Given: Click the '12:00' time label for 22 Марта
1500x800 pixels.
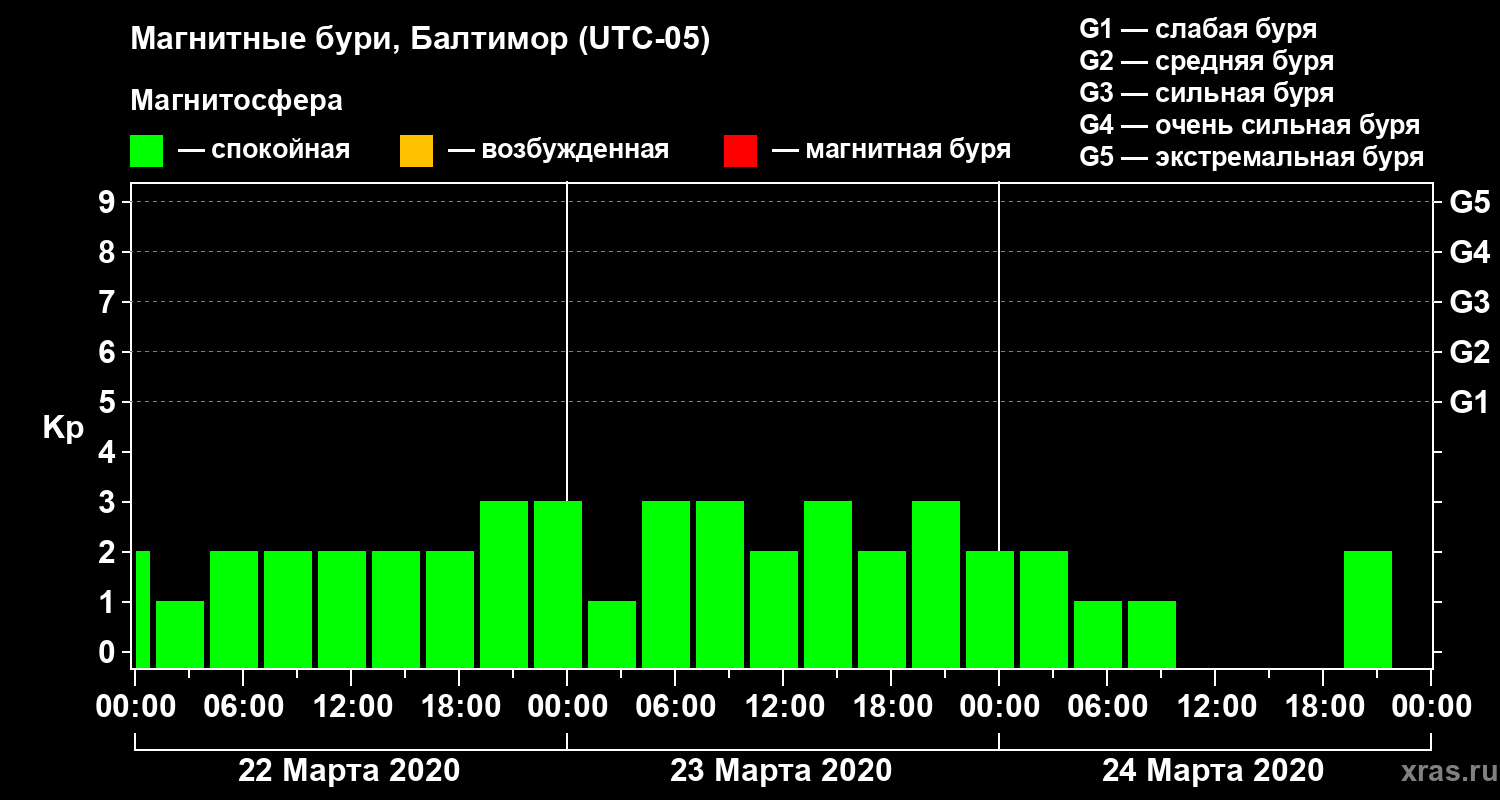Looking at the screenshot, I should pos(352,706).
